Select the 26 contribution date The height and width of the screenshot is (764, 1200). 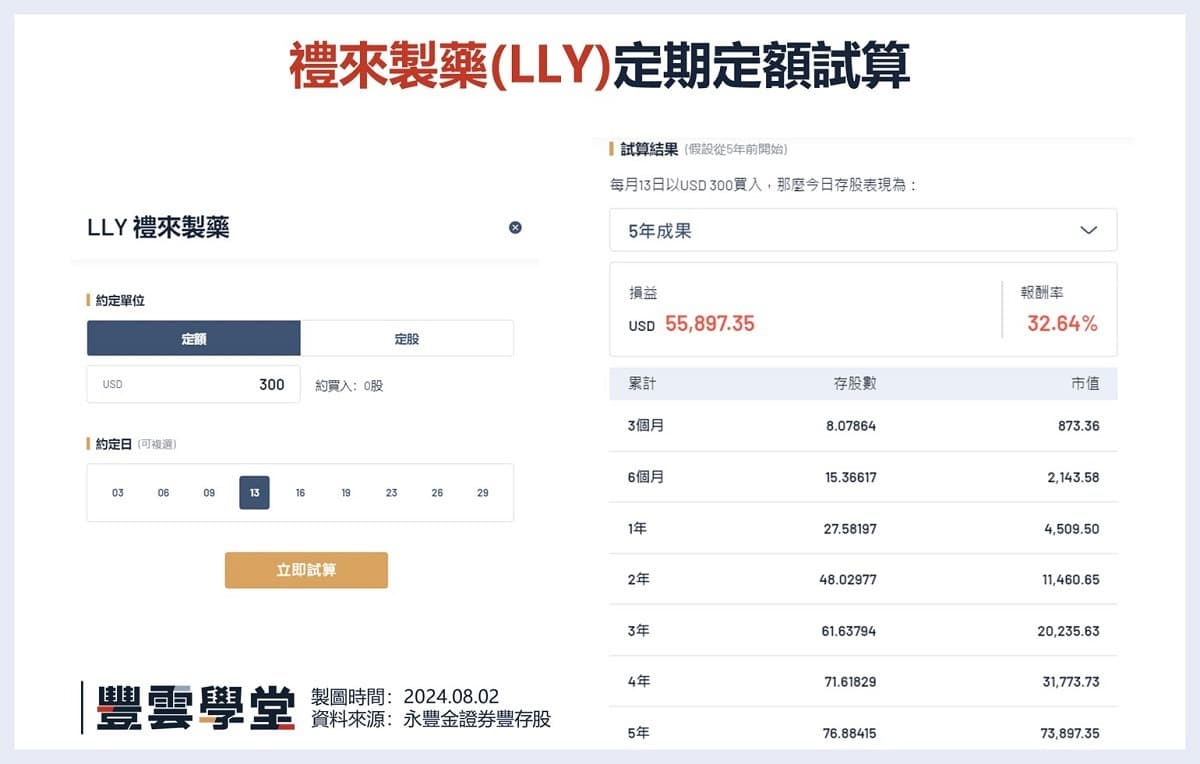pyautogui.click(x=437, y=492)
